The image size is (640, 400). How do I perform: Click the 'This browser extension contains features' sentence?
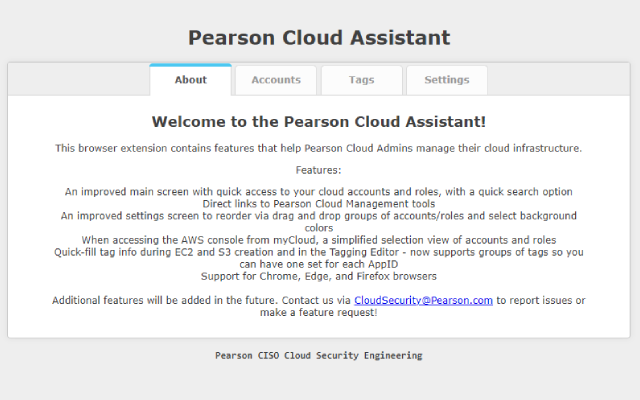click(319, 148)
